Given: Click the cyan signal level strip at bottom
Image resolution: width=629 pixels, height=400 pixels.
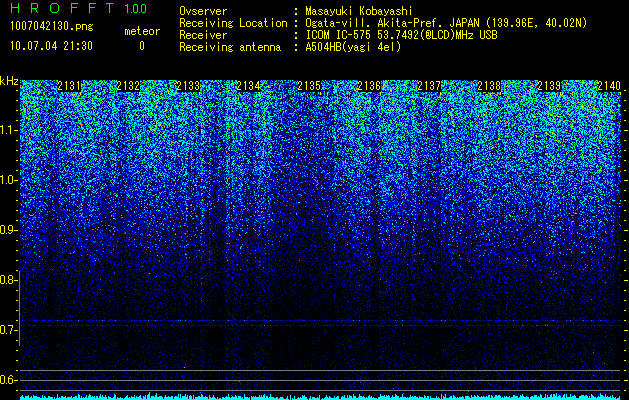Looking at the screenshot, I should [x=321, y=397].
